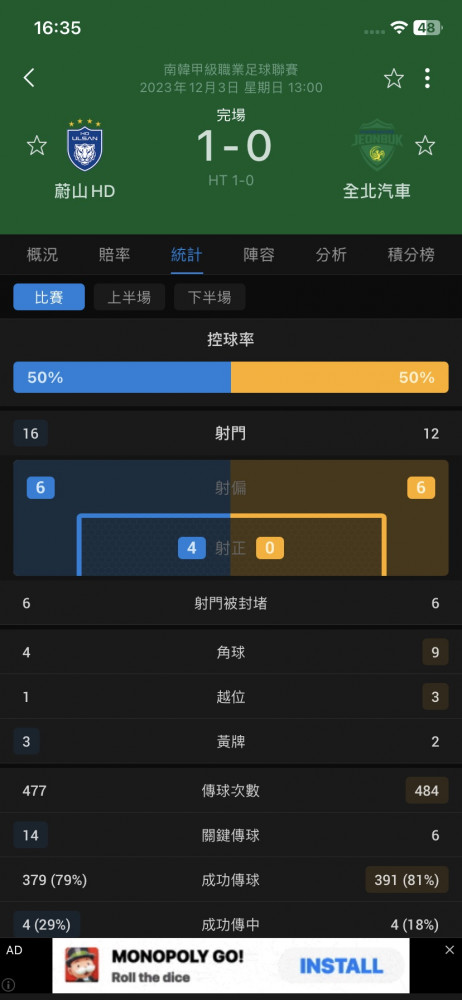Open the Ulsan HD team logo
The width and height of the screenshot is (462, 1000).
[85, 145]
